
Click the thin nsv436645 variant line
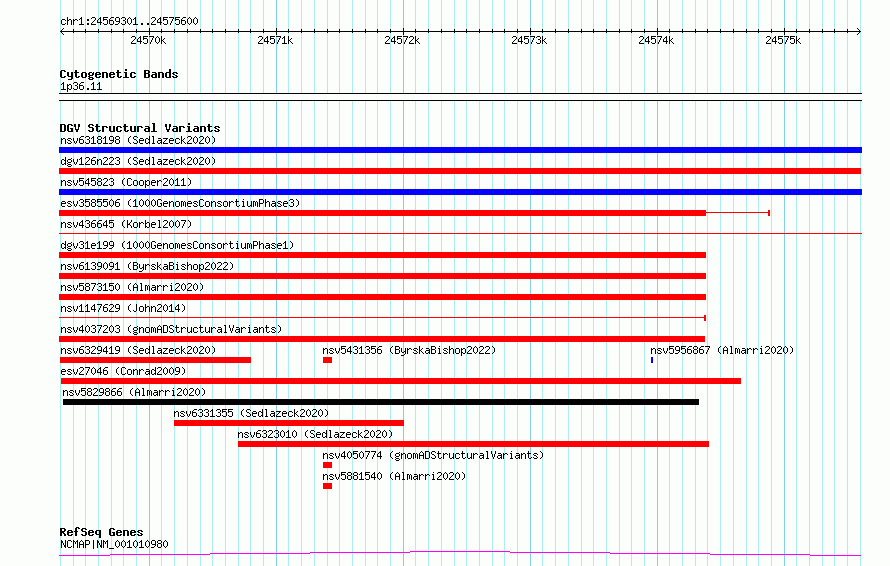coord(460,233)
